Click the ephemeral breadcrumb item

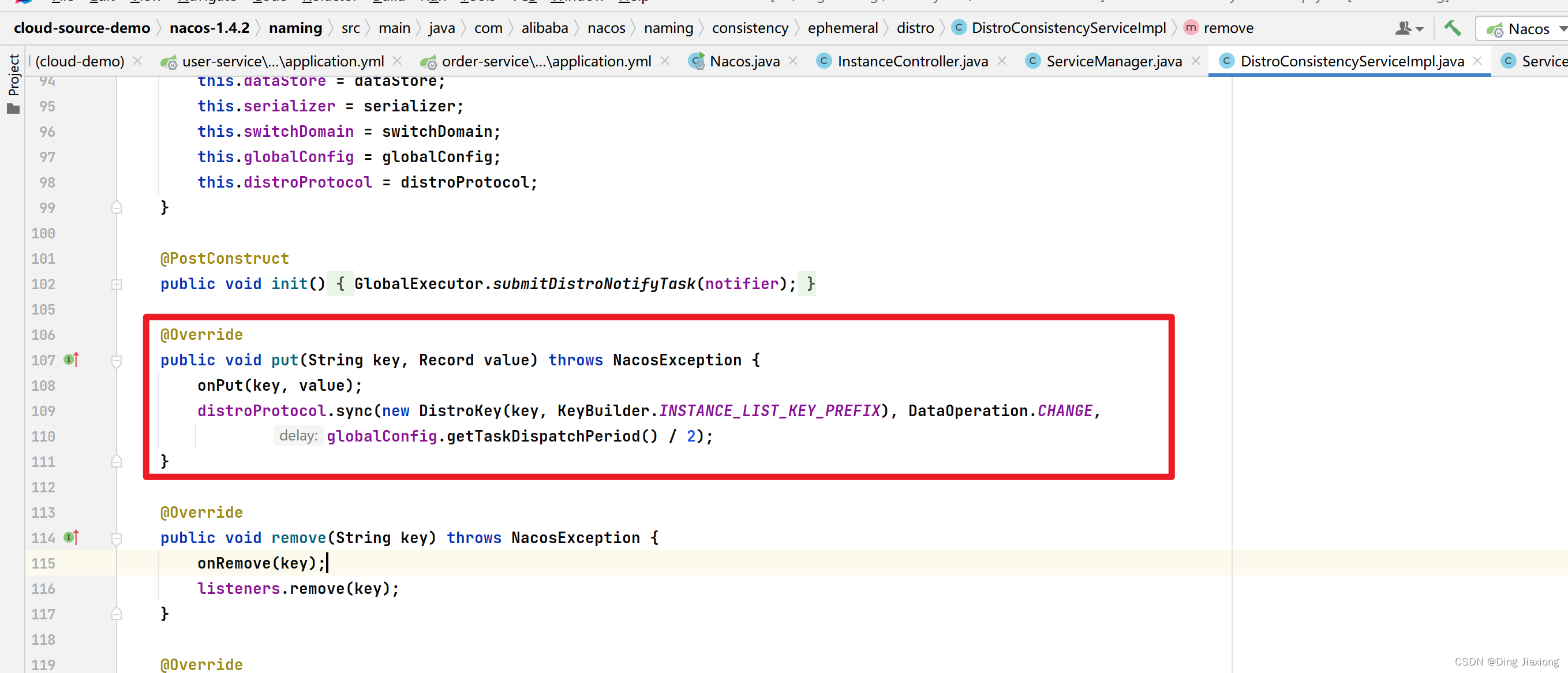pyautogui.click(x=843, y=28)
